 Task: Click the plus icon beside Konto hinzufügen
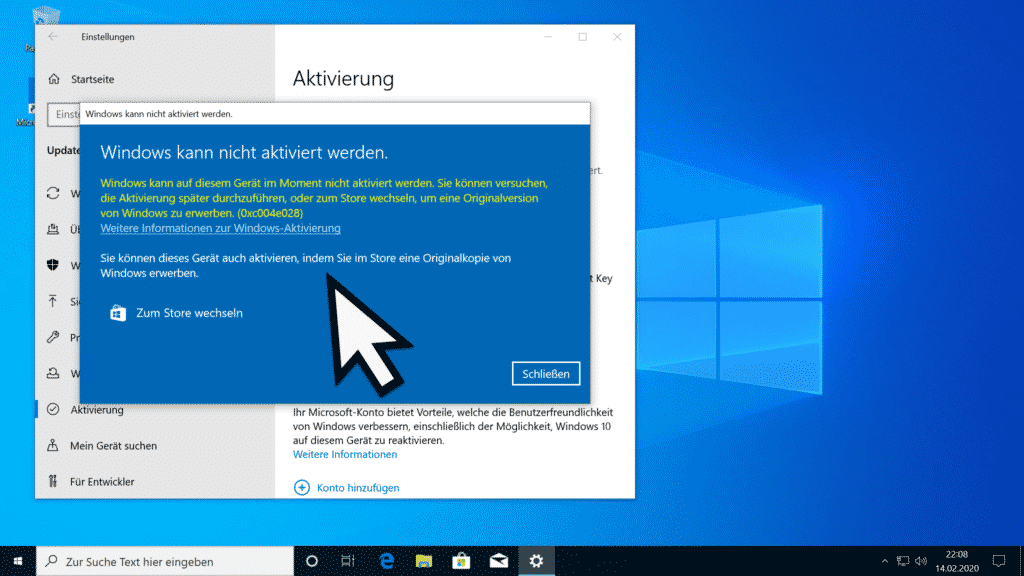point(302,488)
